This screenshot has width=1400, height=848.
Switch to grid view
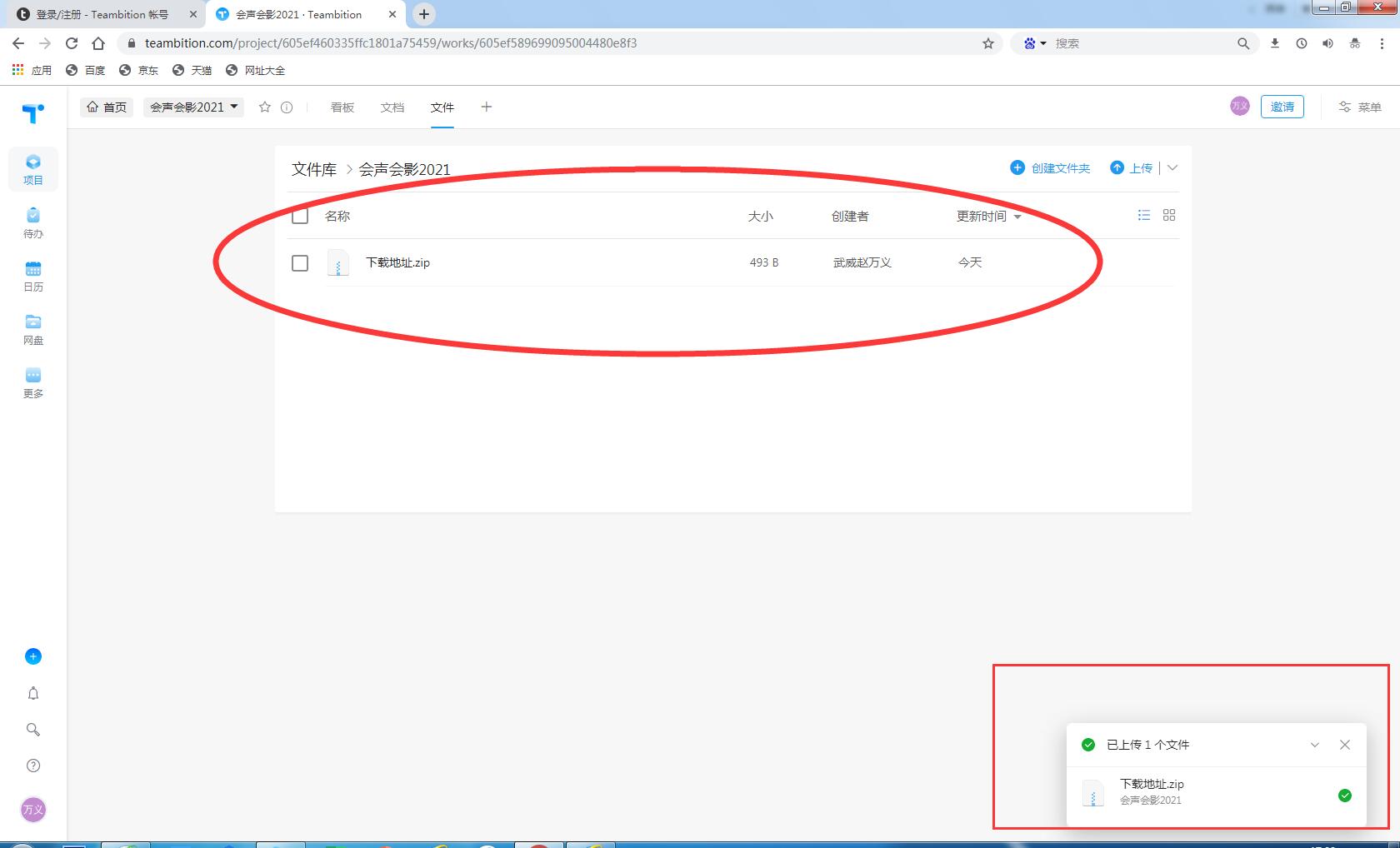[x=1169, y=215]
